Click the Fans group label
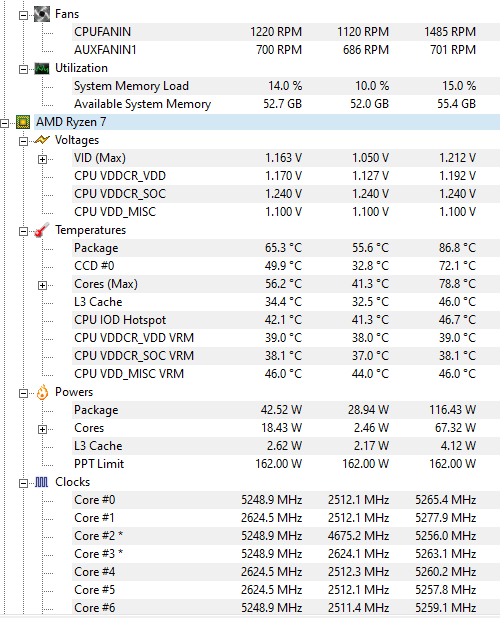Viewport: 500px width, 618px height. [67, 14]
